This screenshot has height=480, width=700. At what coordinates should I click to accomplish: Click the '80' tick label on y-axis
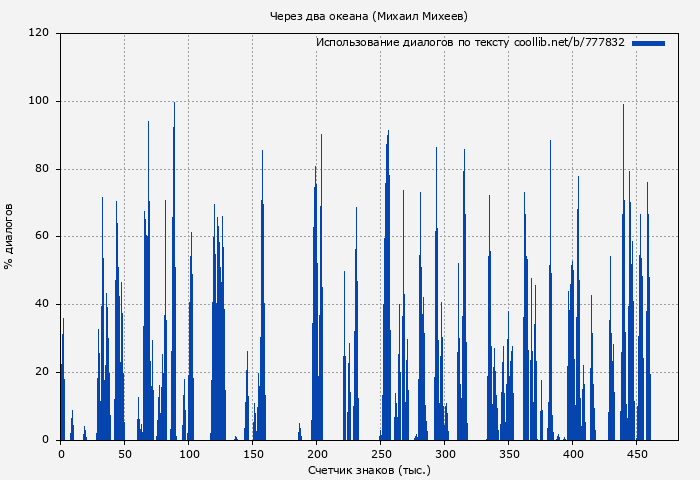(x=42, y=169)
